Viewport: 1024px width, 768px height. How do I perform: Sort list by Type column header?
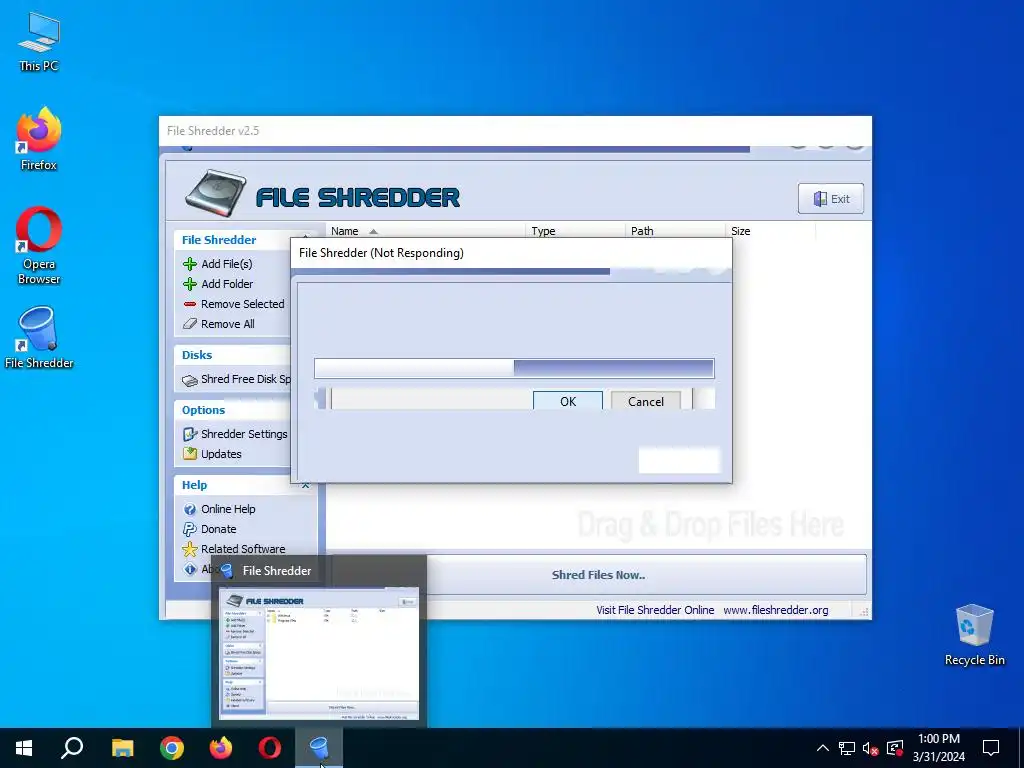[575, 231]
